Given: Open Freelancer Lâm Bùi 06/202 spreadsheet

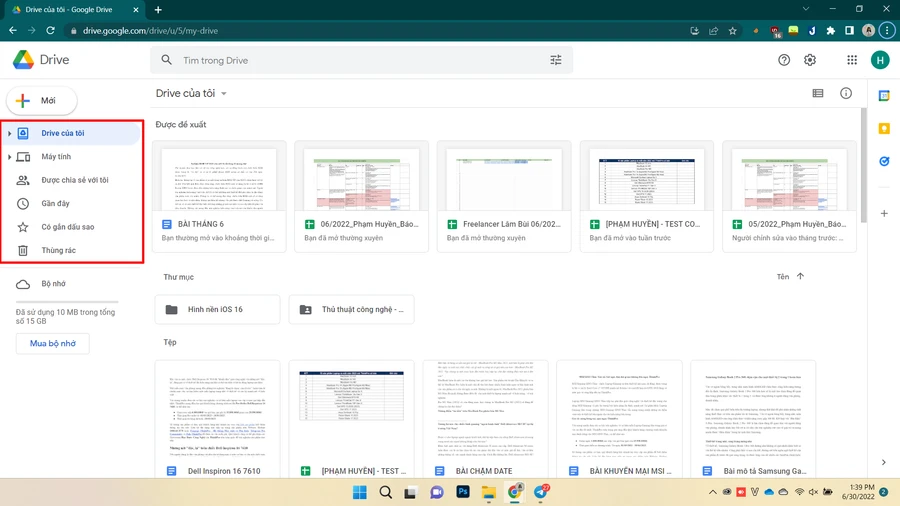Looking at the screenshot, I should [x=504, y=196].
